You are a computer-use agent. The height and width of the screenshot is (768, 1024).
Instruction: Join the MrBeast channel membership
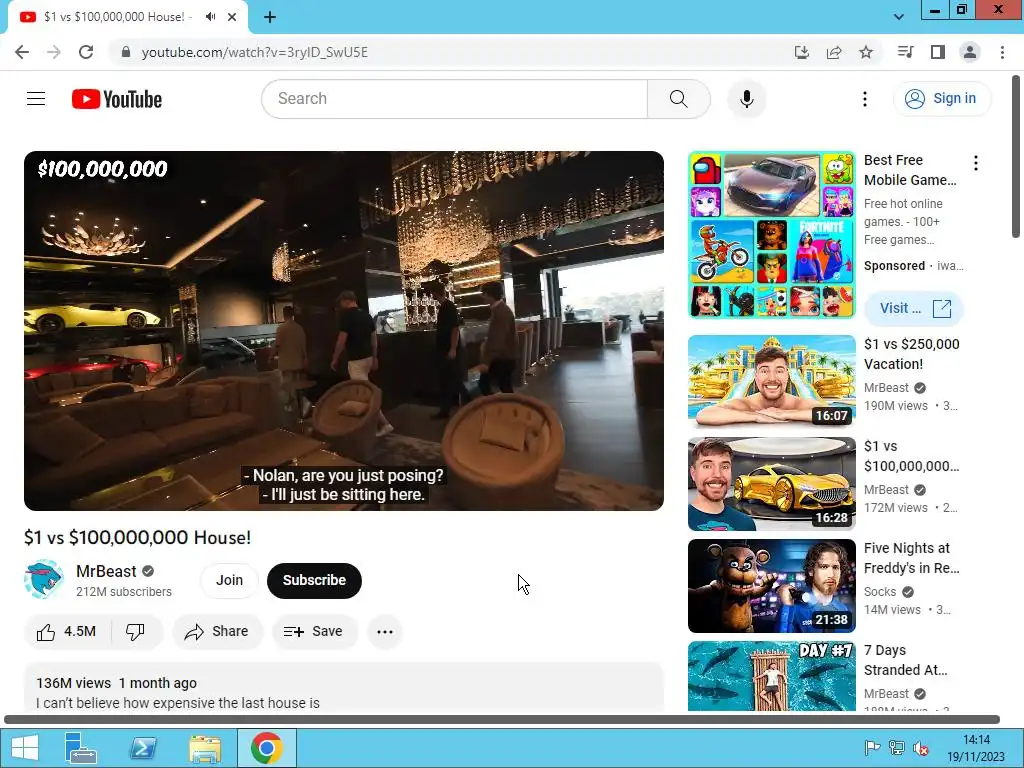point(229,580)
